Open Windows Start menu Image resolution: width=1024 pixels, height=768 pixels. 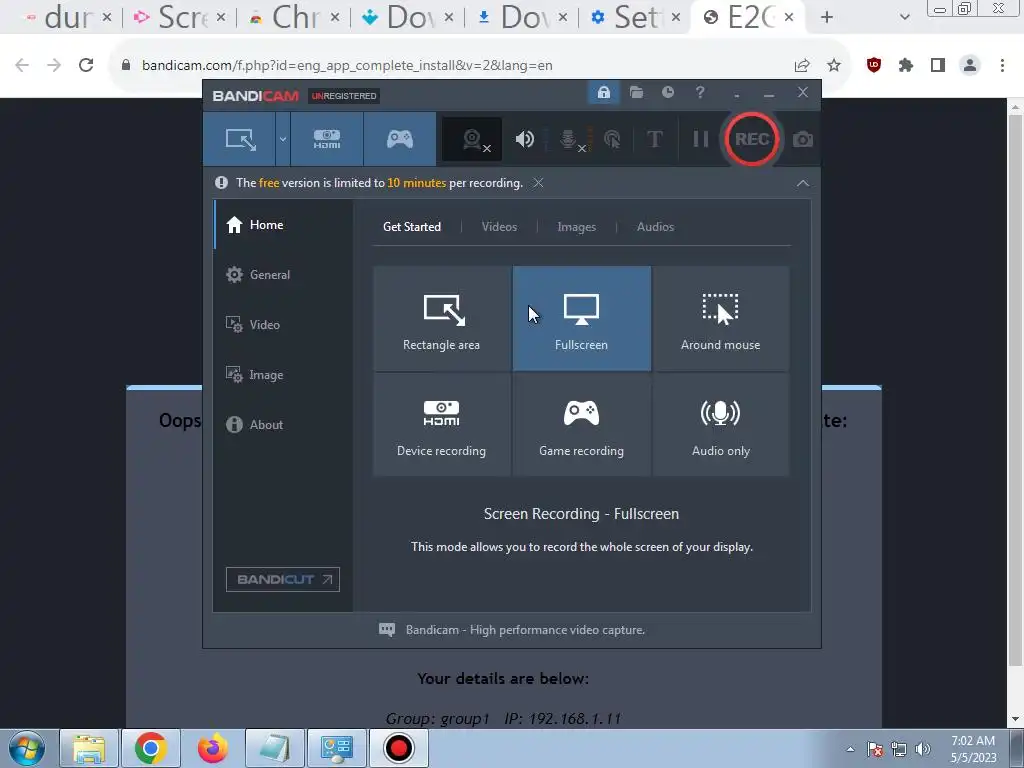point(27,748)
